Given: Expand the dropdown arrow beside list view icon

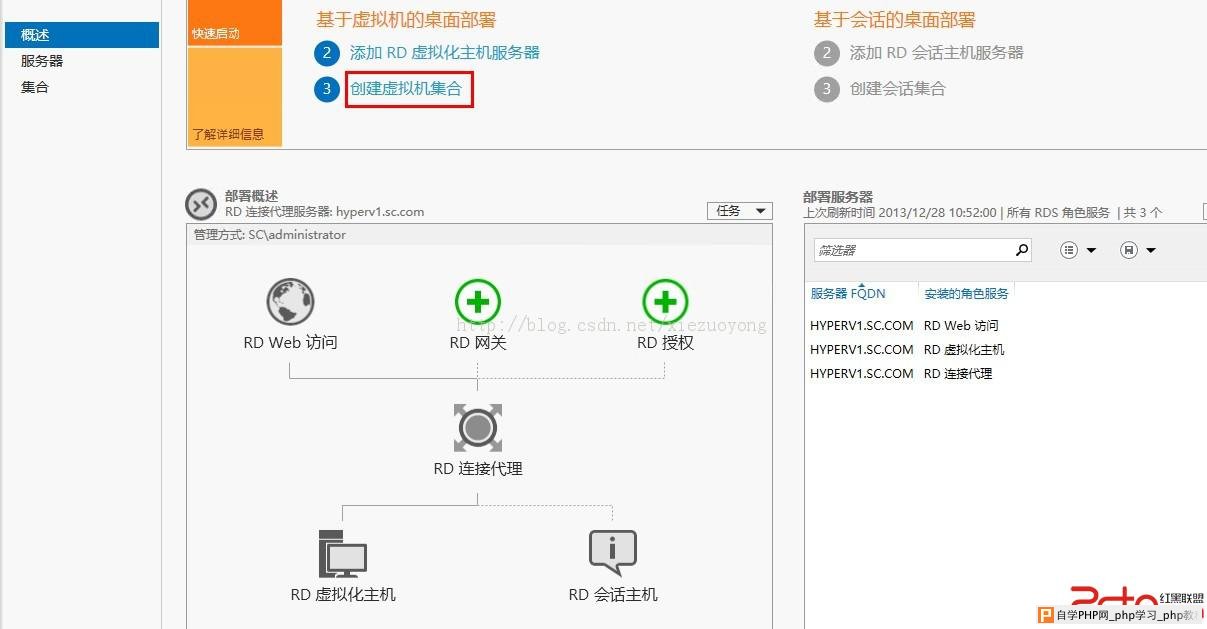Looking at the screenshot, I should pos(1091,250).
